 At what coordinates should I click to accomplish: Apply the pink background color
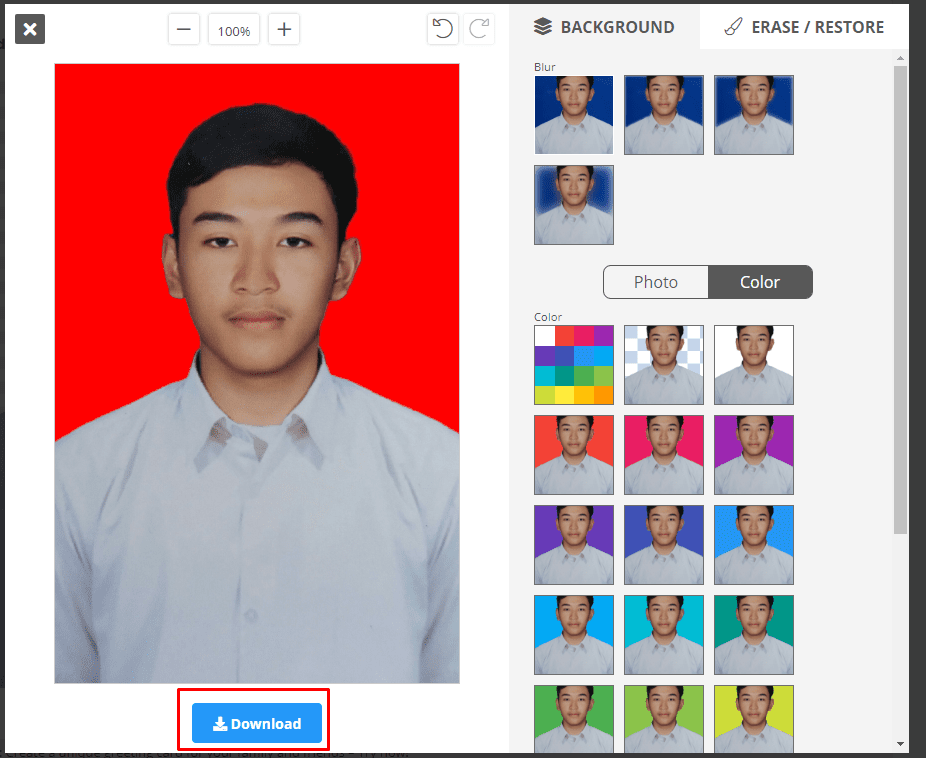pos(663,454)
